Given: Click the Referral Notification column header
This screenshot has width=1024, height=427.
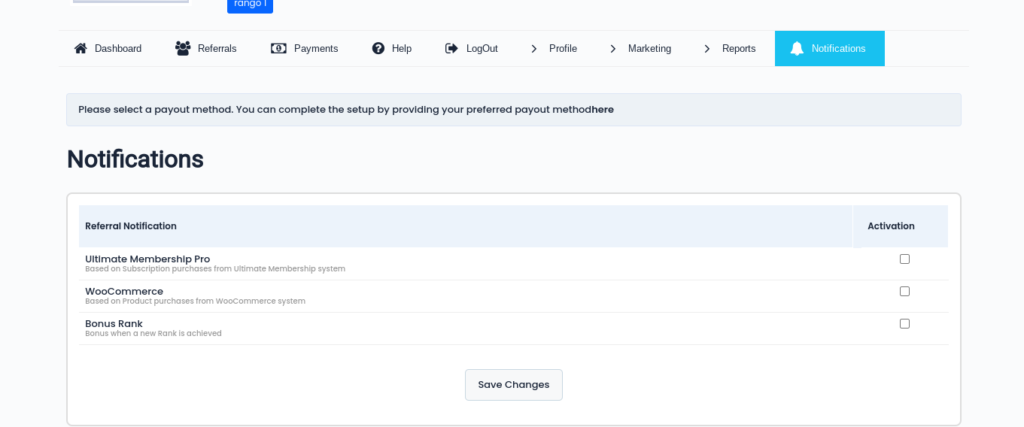Looking at the screenshot, I should tap(131, 226).
